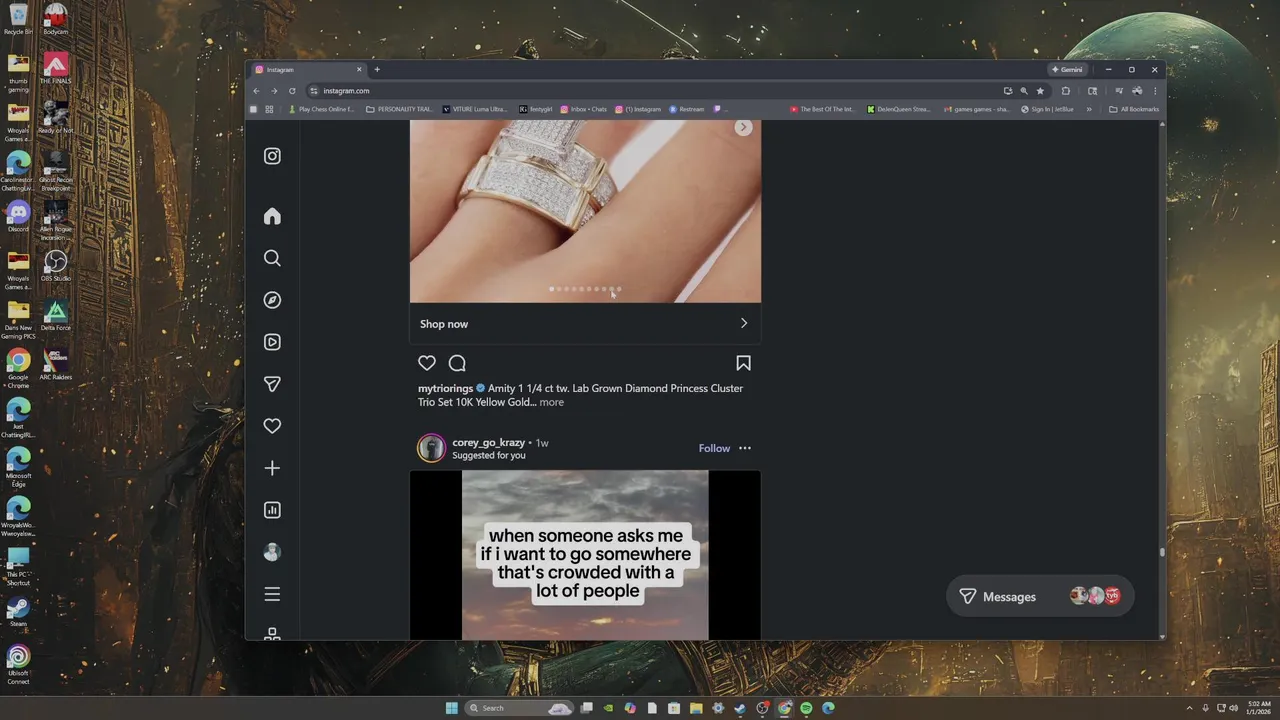Select Delta Force desktop shortcut
The image size is (1280, 720).
[56, 315]
